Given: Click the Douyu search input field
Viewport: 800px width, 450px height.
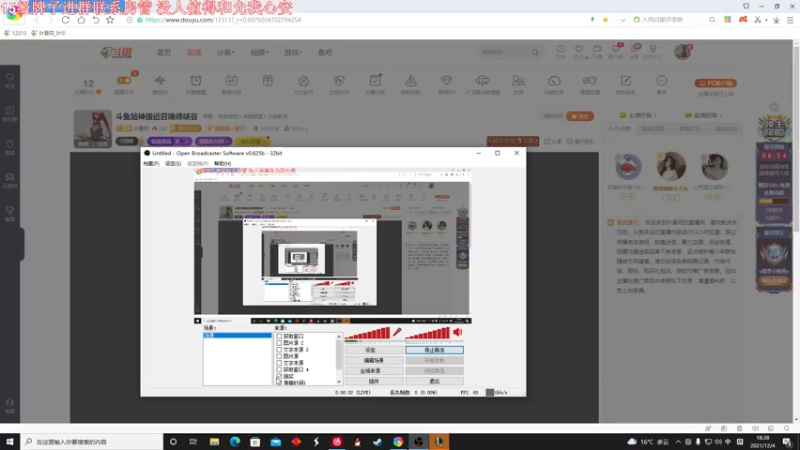Looking at the screenshot, I should [x=504, y=52].
